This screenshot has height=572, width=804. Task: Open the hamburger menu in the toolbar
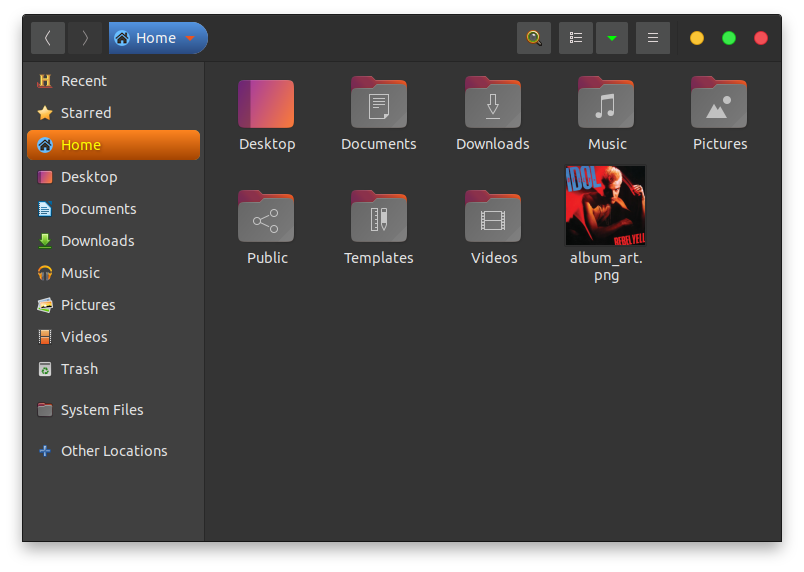tap(653, 38)
